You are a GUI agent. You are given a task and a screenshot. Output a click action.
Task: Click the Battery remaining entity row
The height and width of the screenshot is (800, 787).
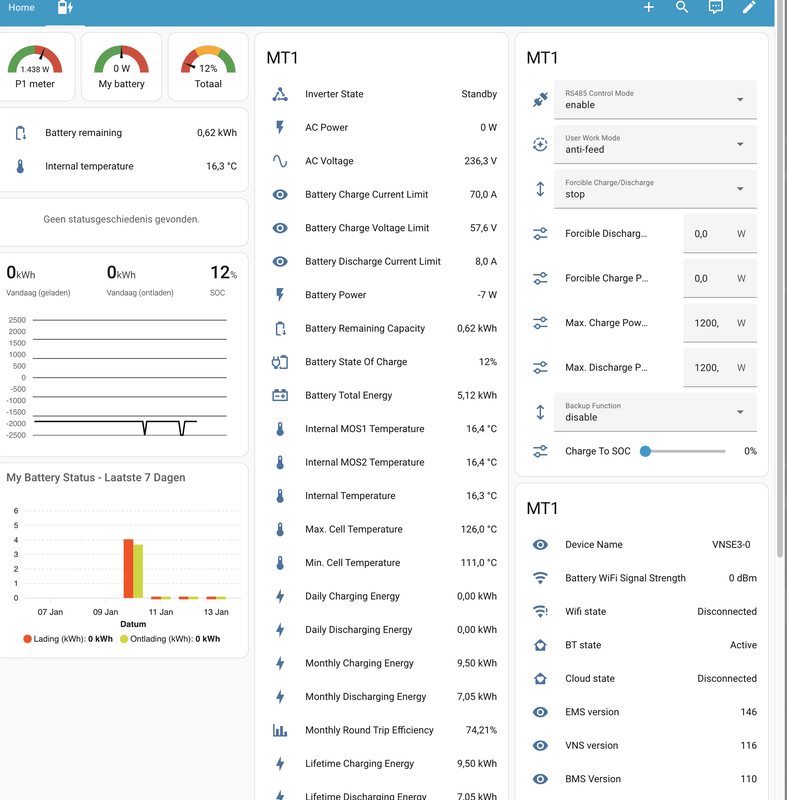click(125, 133)
